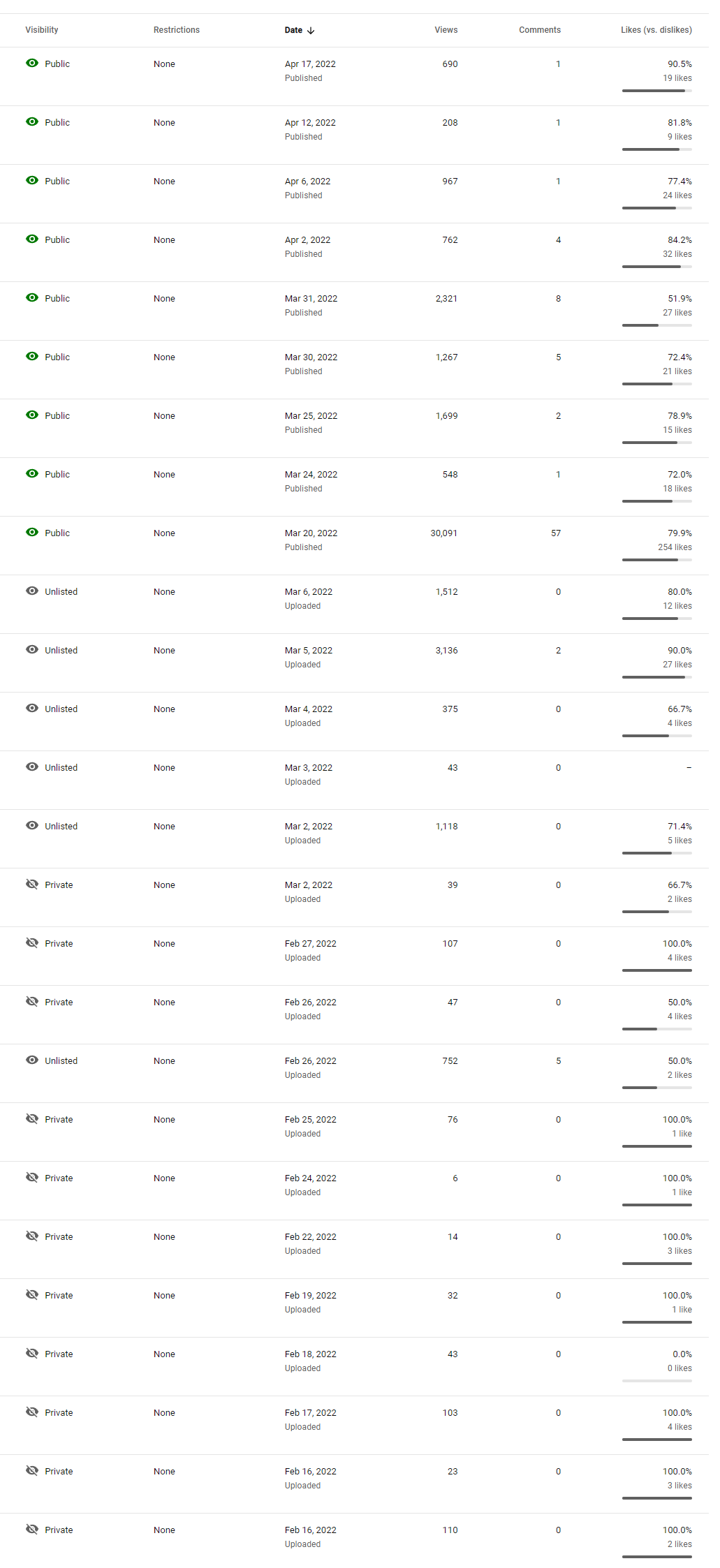Click the green Public eye icon for Apr 17, 2022
720x1568 pixels.
click(32, 63)
